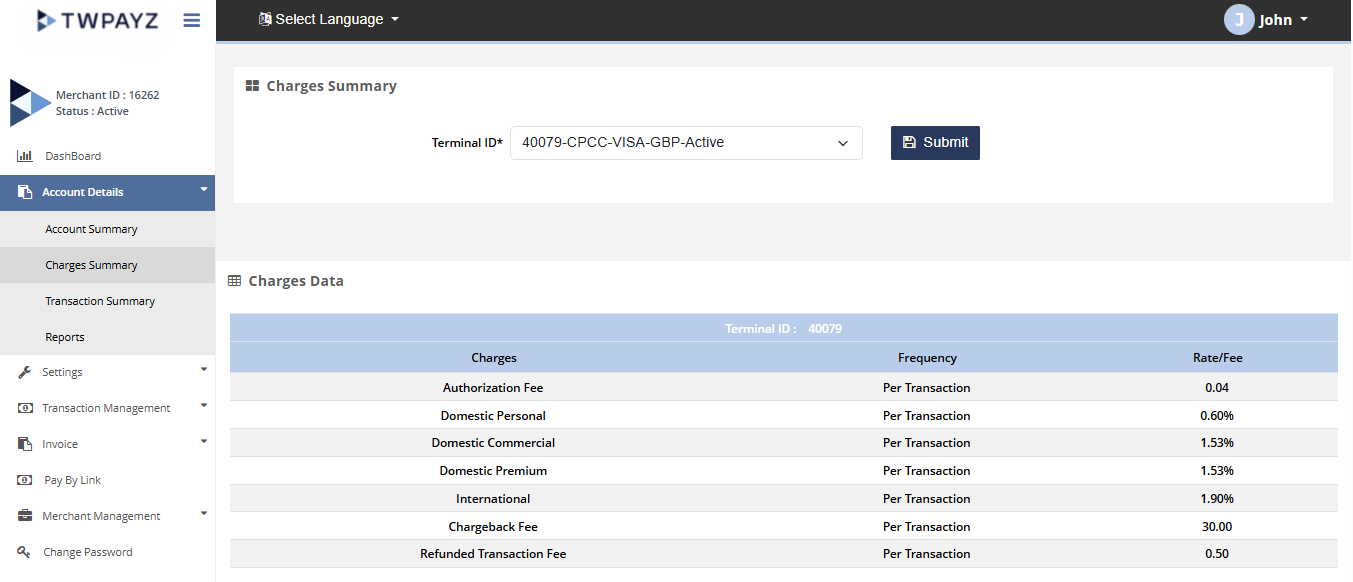Click the John user avatar circle
Viewport: 1353px width, 582px height.
pos(1238,20)
